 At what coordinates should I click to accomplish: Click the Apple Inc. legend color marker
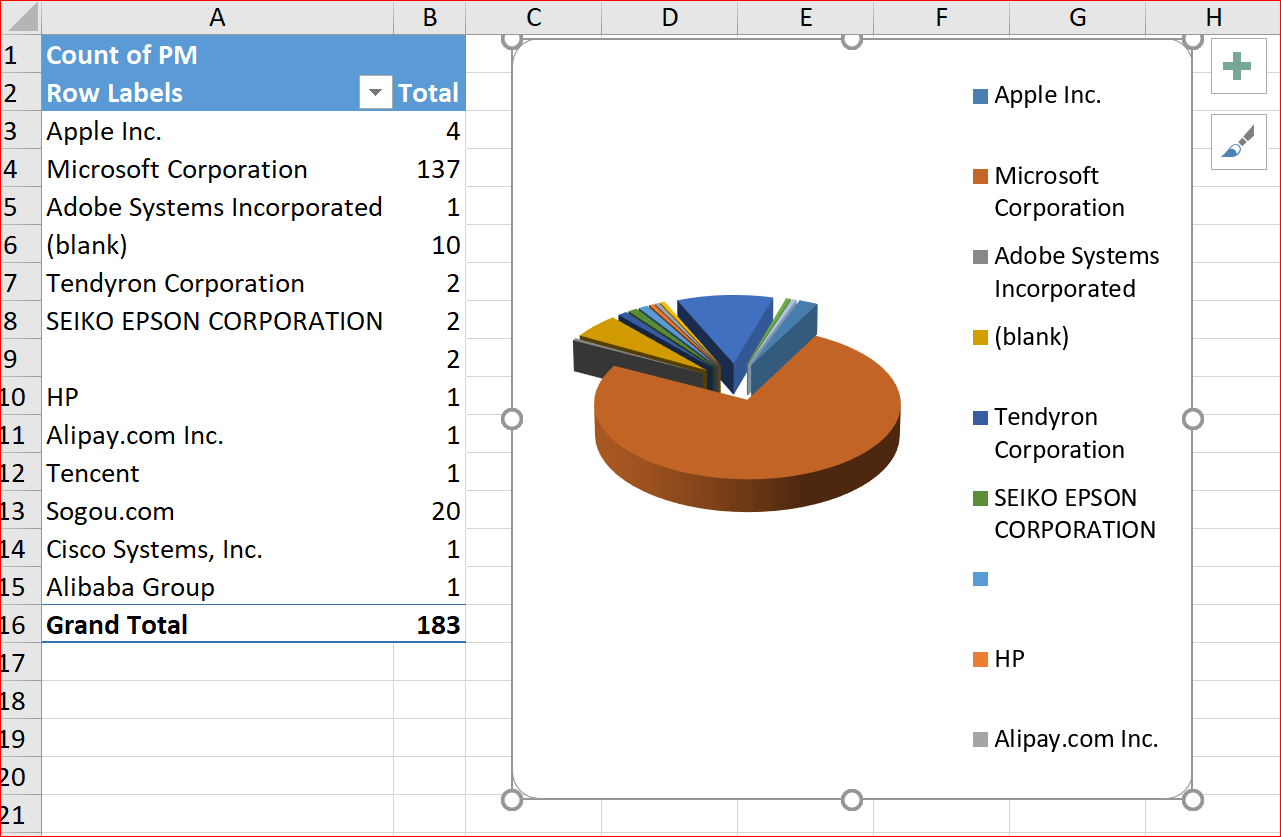980,97
